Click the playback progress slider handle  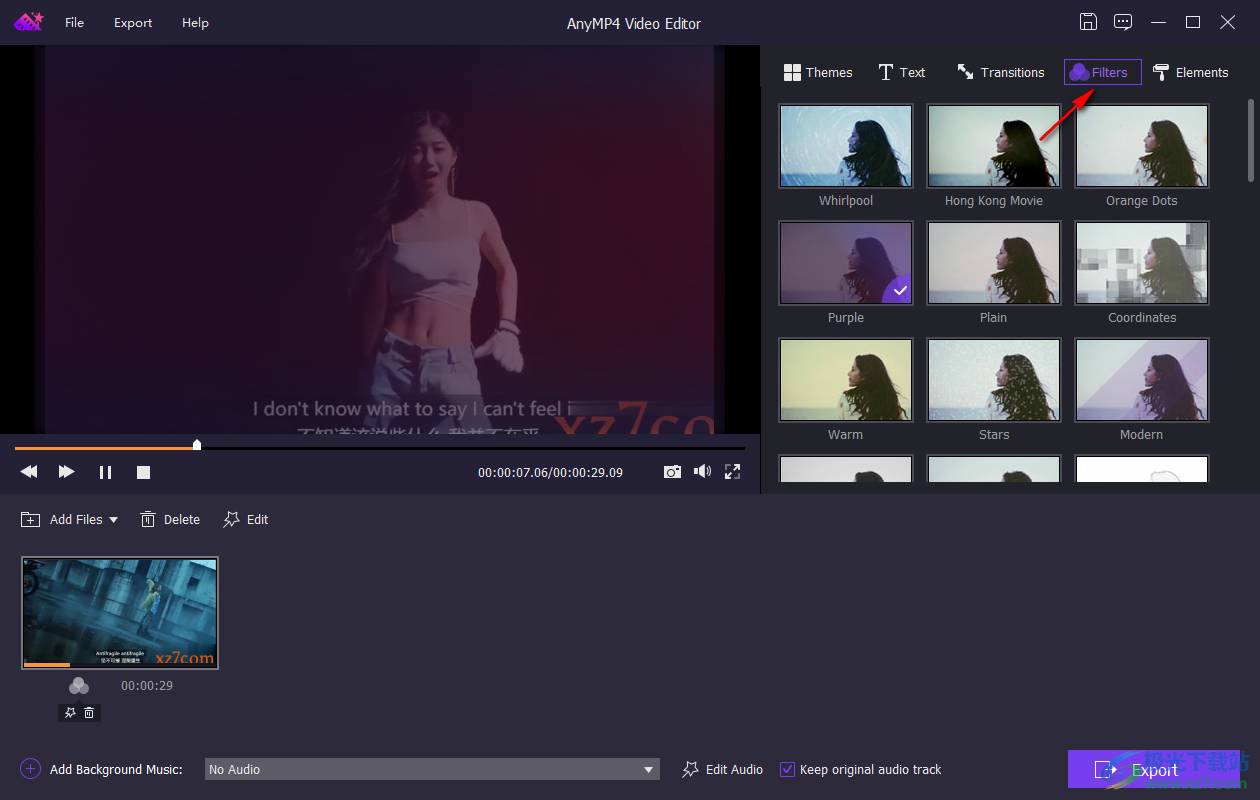coord(197,445)
